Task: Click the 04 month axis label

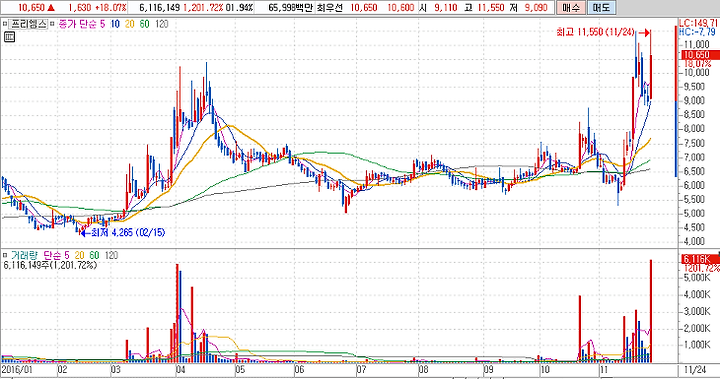Action: click(x=180, y=370)
